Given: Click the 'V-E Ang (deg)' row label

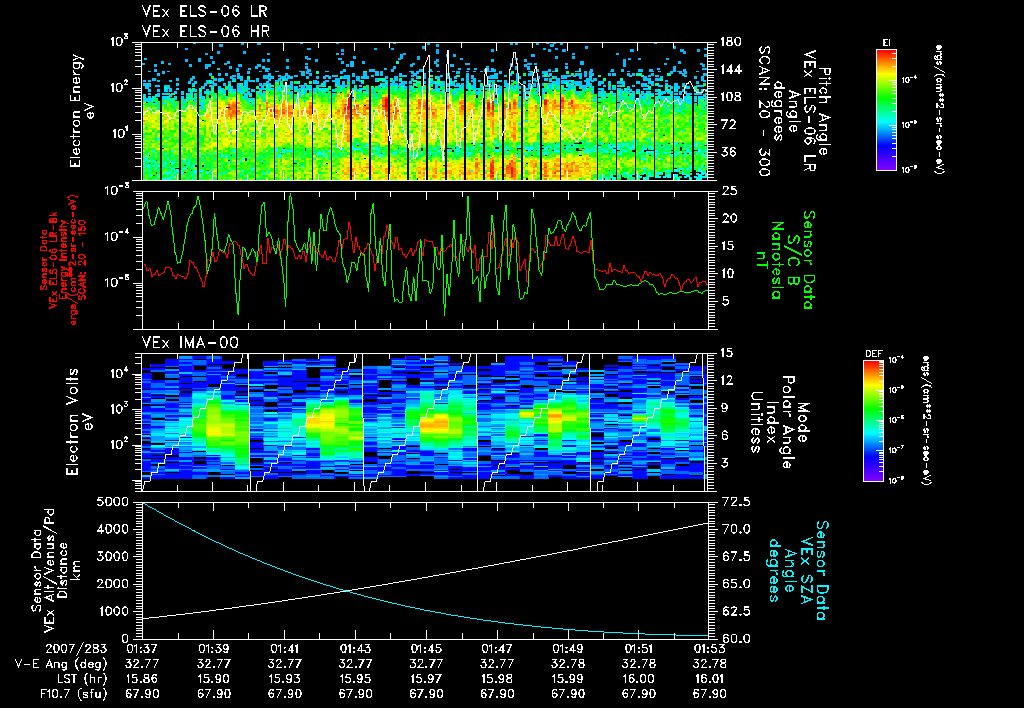Looking at the screenshot, I should [x=60, y=664].
